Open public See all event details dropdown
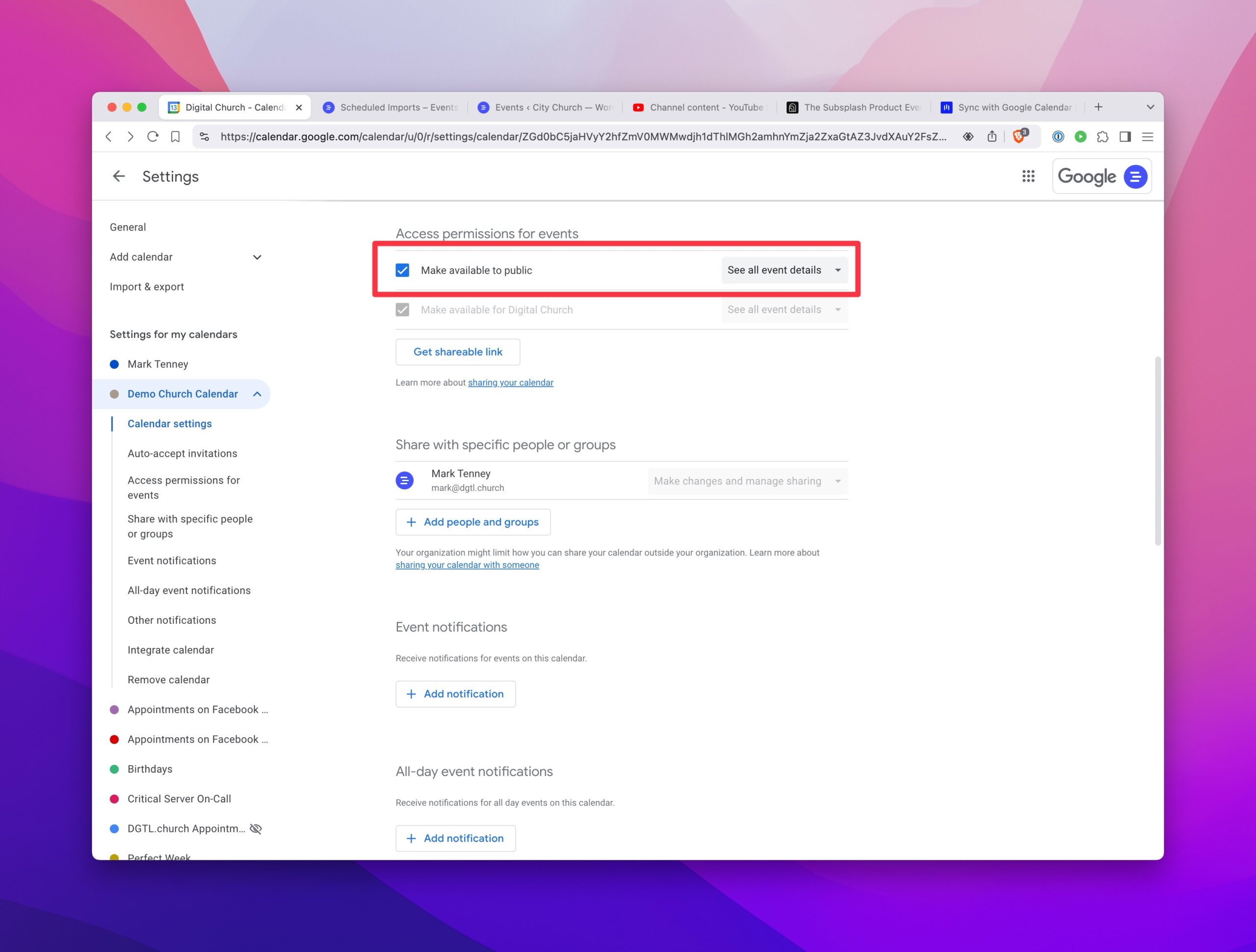Screen dimensions: 1256x952 (784, 270)
